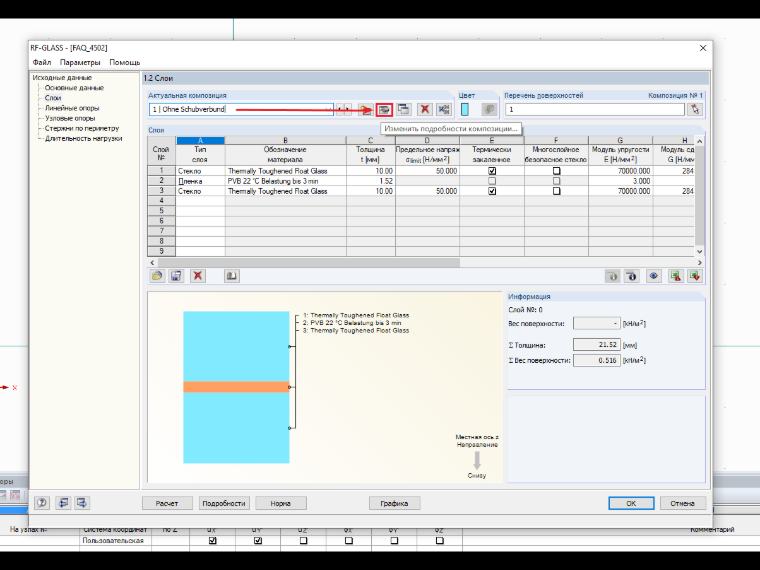Toggle laminated safety glass checkbox for layer 3
760x570 pixels.
556,191
